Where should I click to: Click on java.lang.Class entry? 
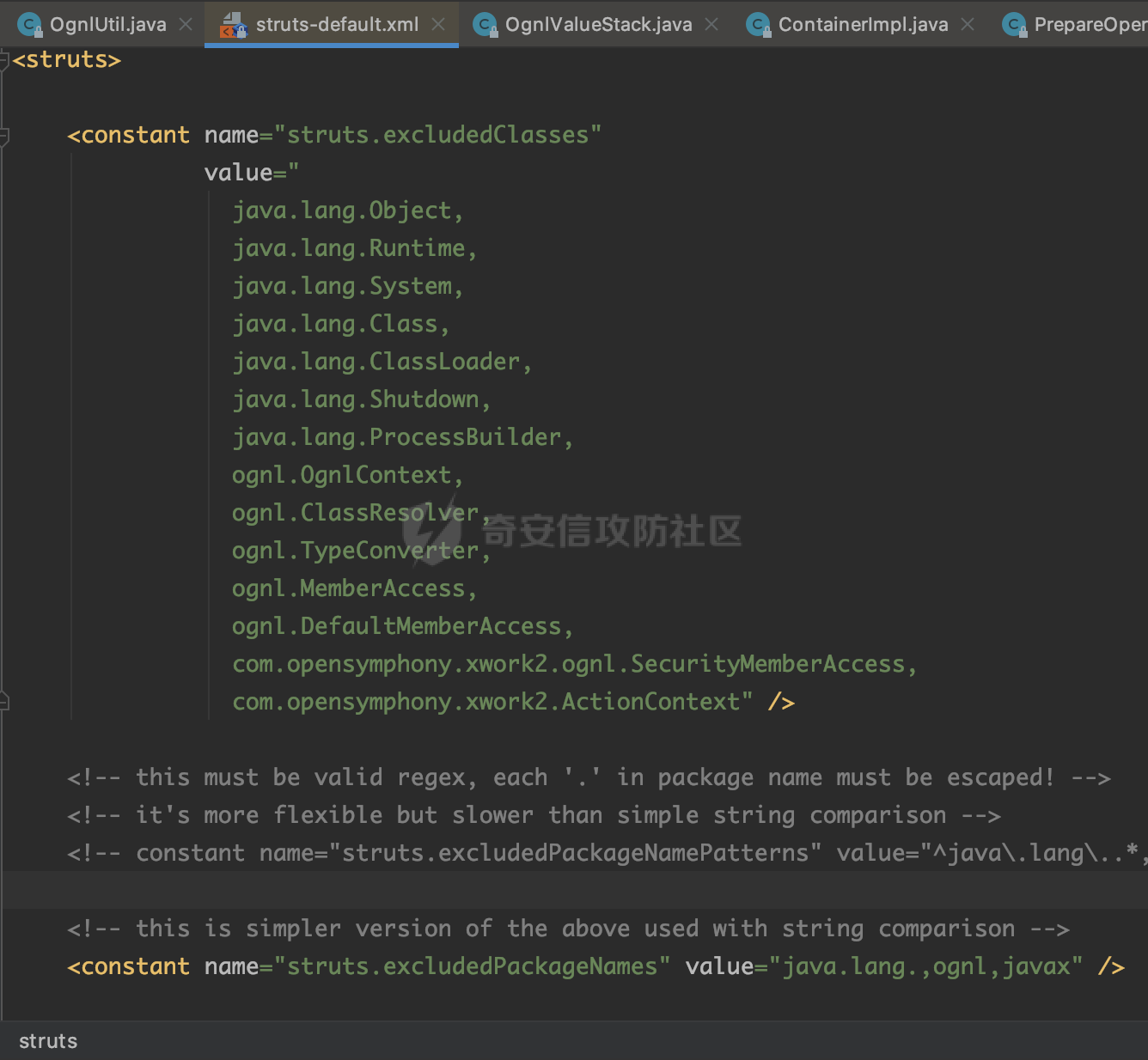tap(341, 324)
